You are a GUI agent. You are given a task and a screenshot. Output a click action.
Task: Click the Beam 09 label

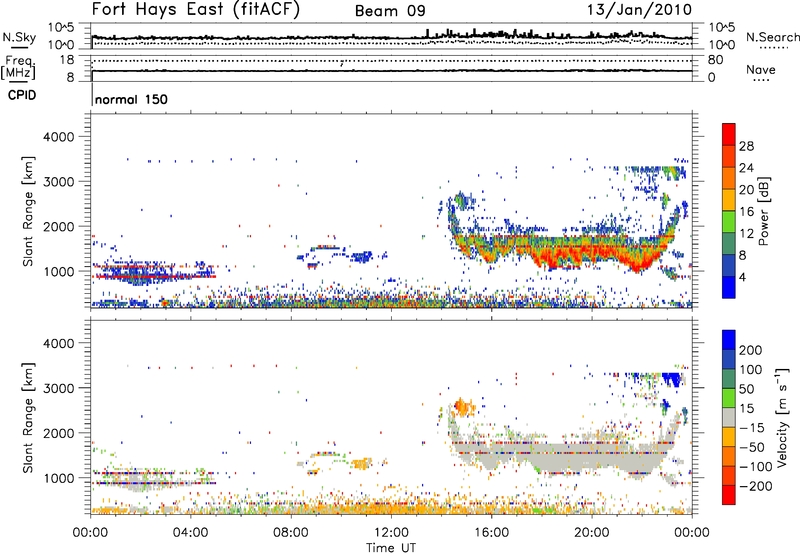click(x=390, y=11)
